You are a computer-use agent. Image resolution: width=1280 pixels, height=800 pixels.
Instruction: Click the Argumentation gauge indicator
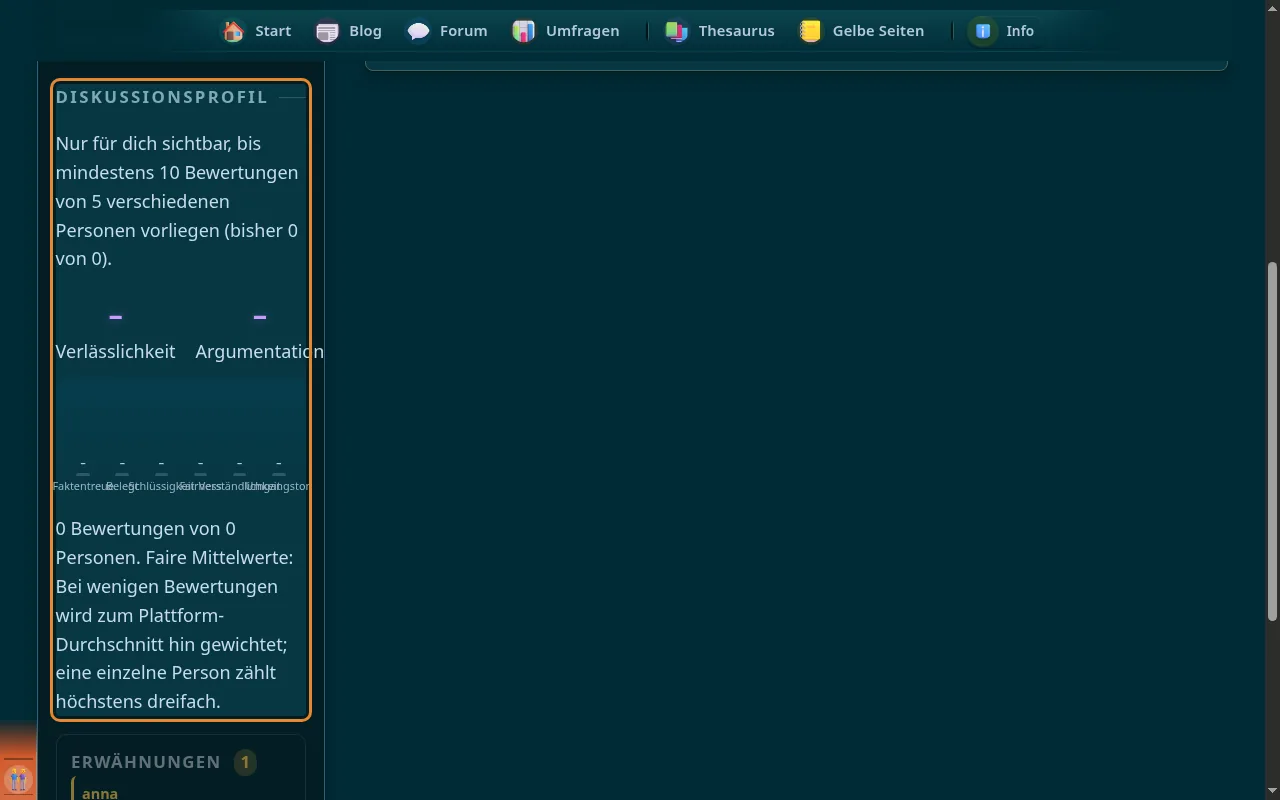[259, 317]
